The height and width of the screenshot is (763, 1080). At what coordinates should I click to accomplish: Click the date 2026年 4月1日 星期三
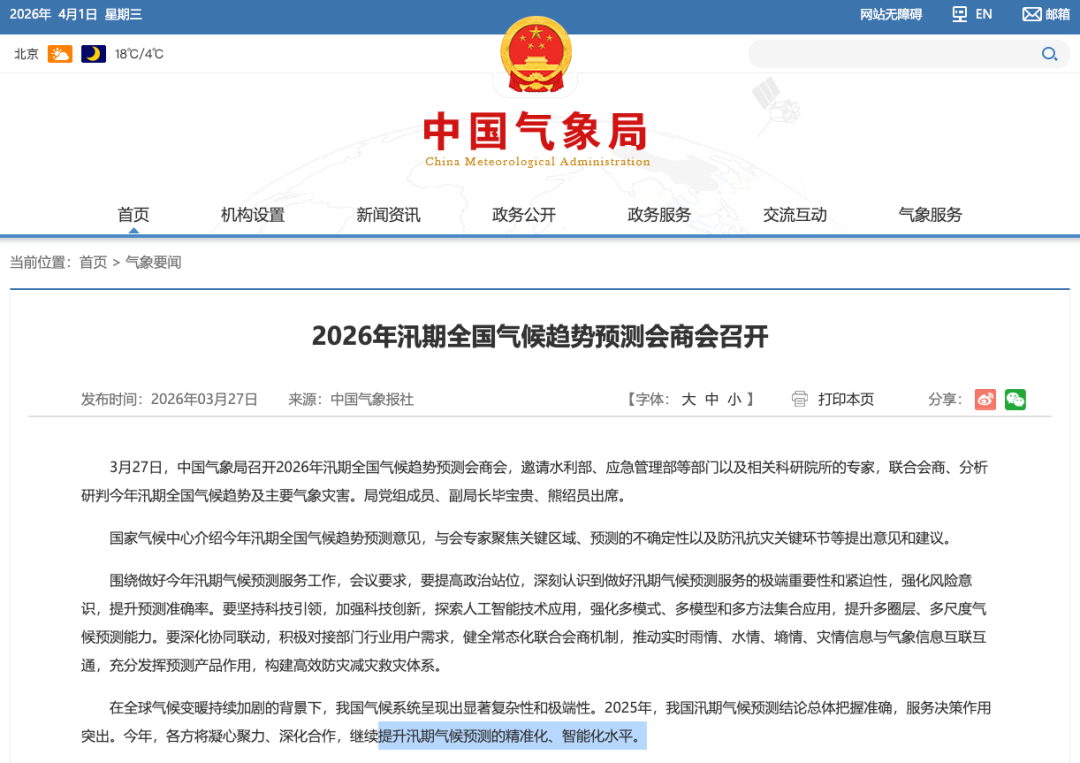(x=76, y=14)
